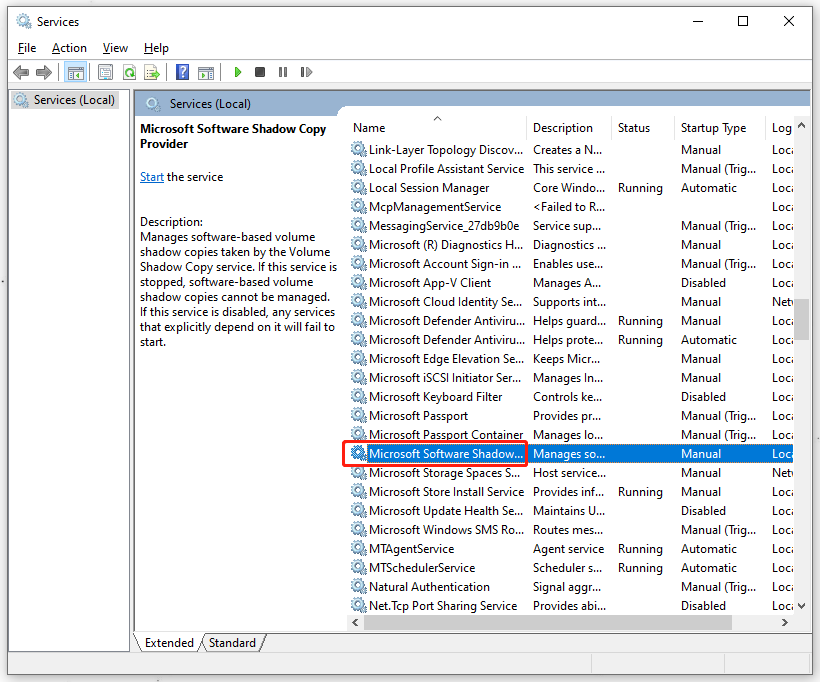Click the Pause Service toolbar icon

283,72
